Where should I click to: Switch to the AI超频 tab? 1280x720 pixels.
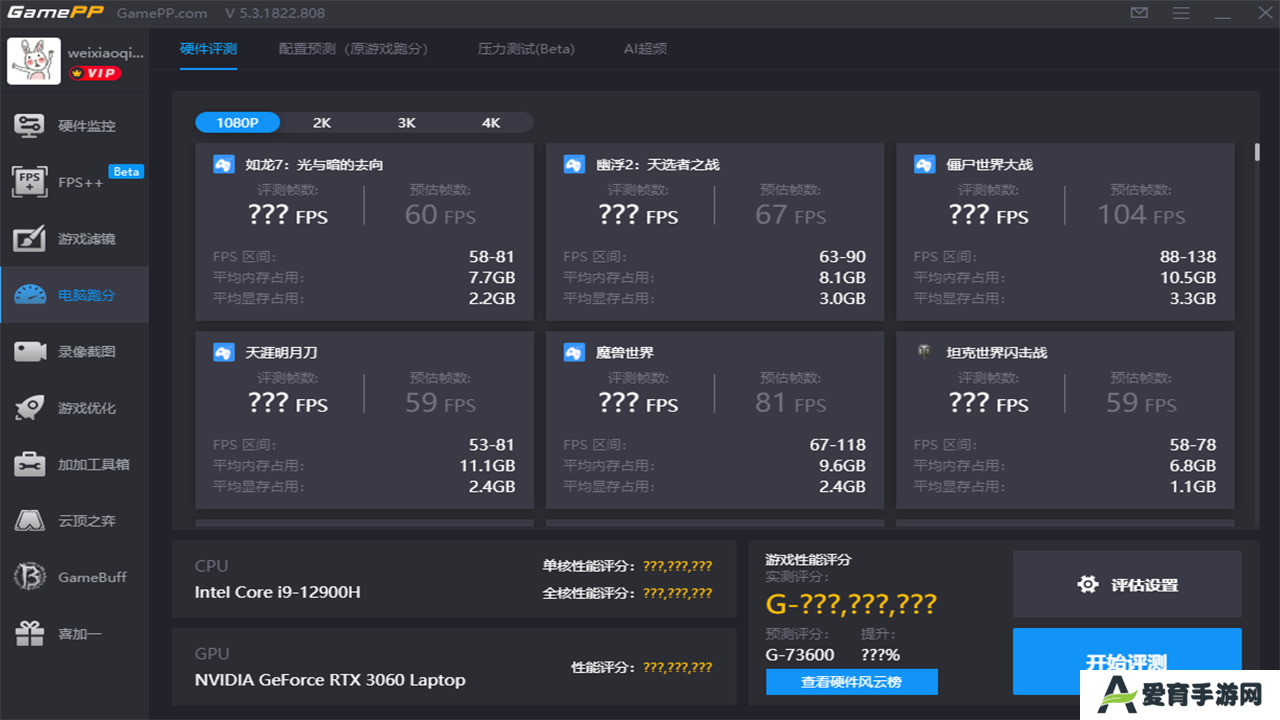point(645,48)
